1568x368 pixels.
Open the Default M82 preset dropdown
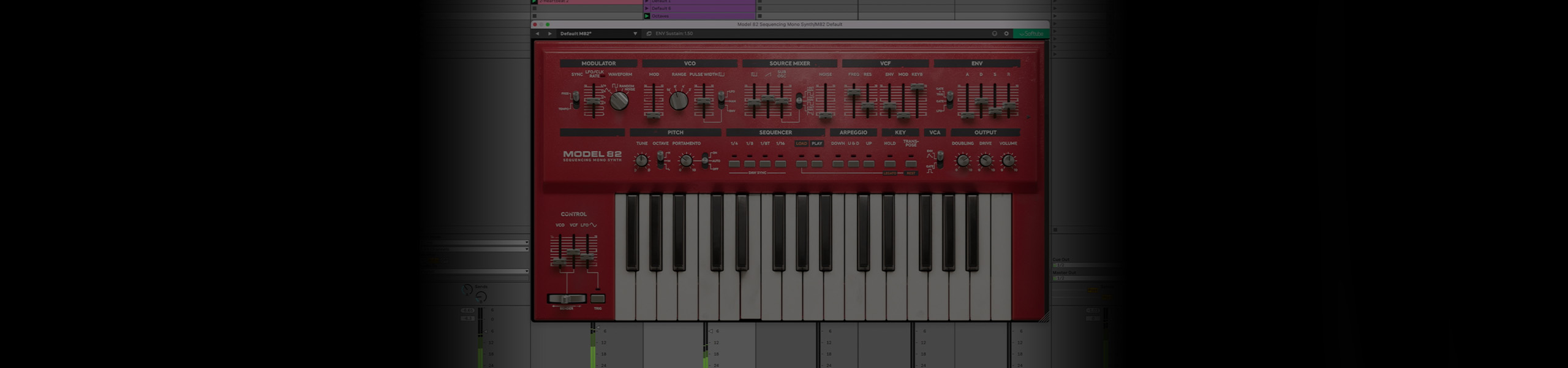[x=635, y=34]
